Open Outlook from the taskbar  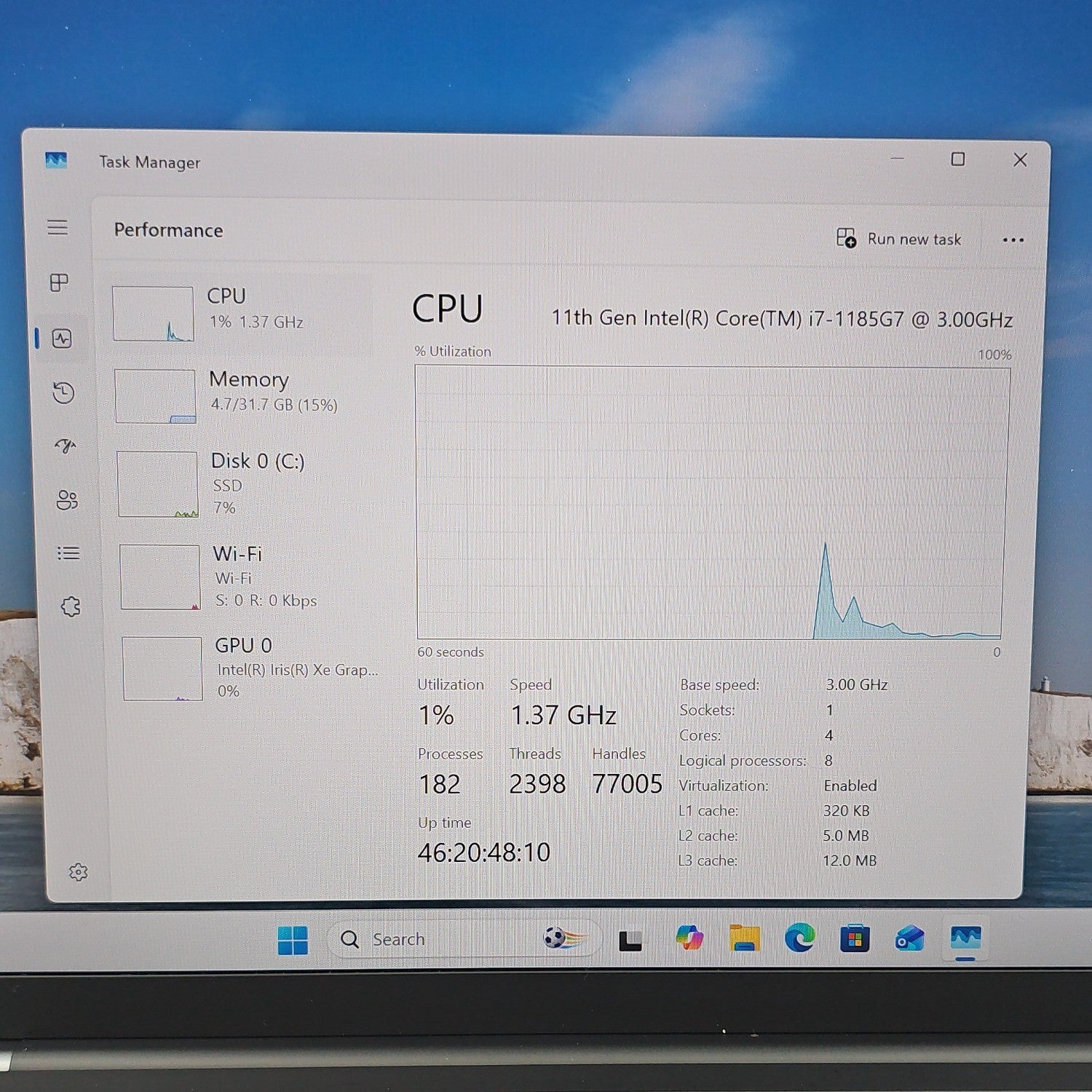pos(909,938)
